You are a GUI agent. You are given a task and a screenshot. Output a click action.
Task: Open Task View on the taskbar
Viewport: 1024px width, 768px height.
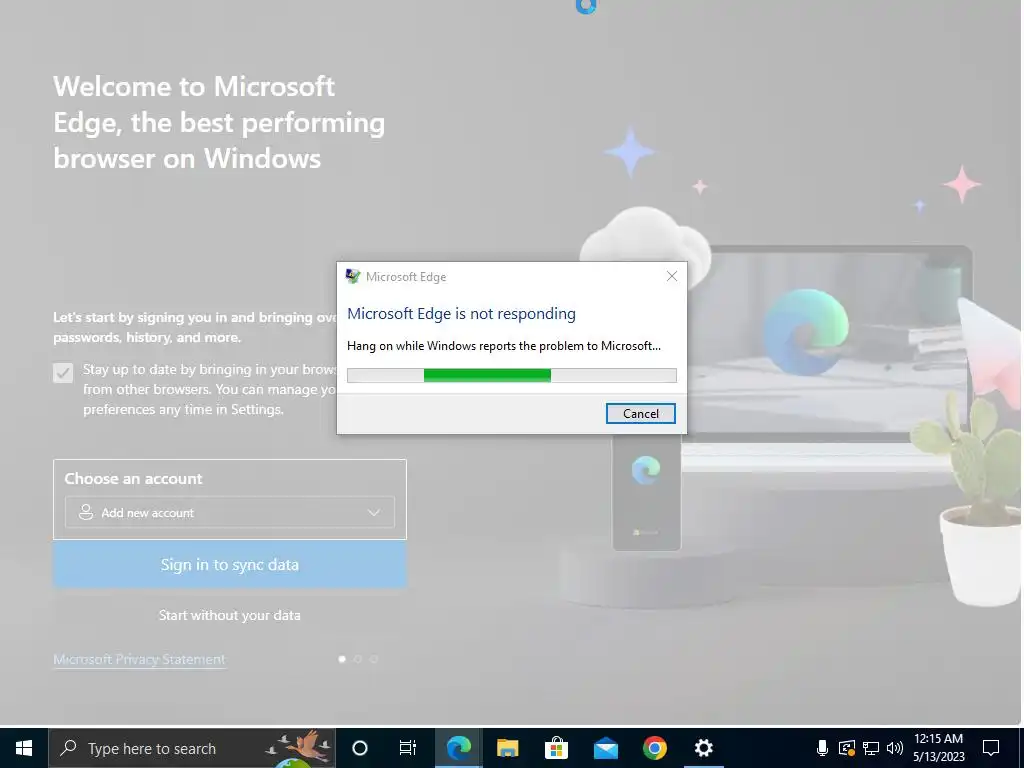(408, 748)
